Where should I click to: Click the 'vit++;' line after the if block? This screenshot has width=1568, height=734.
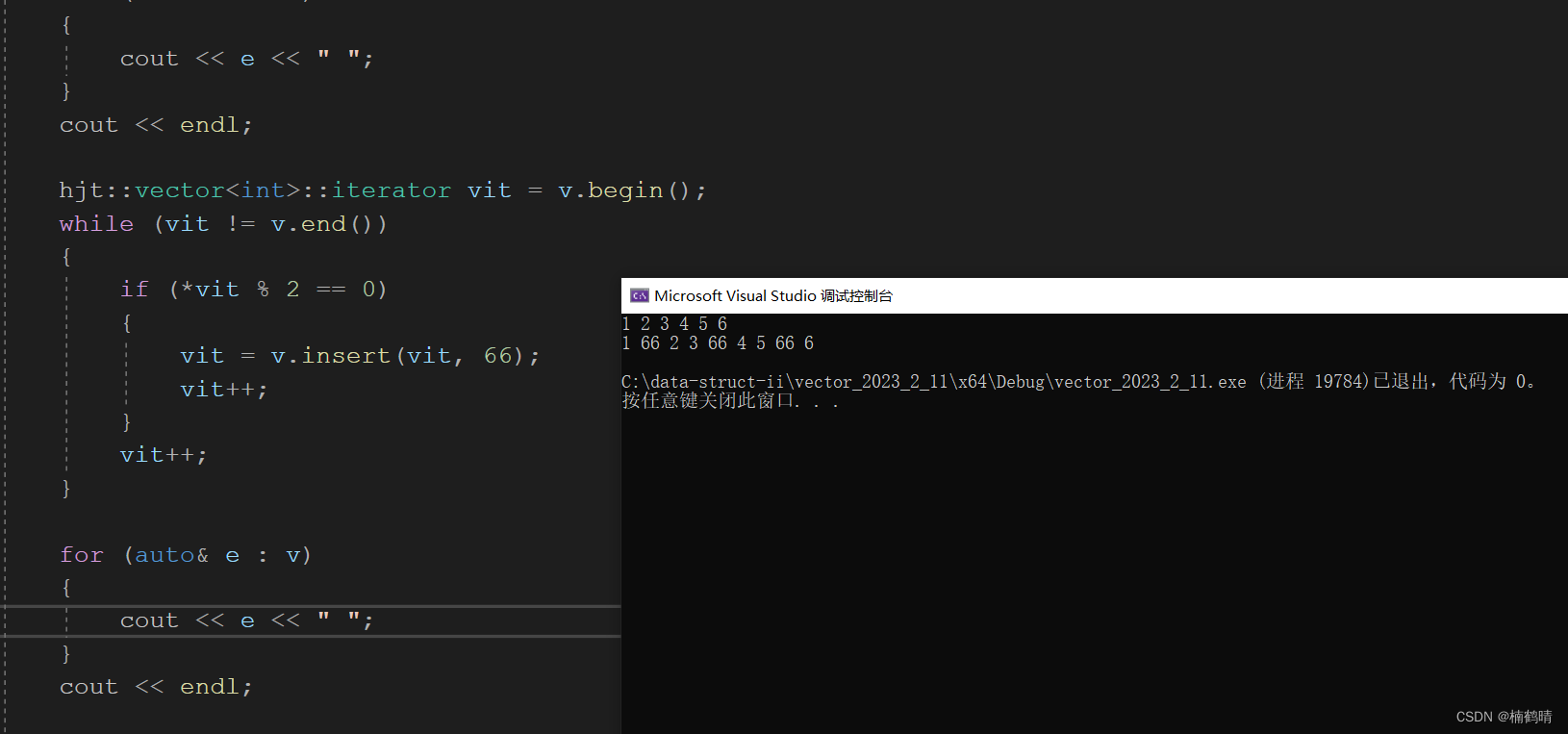tap(164, 455)
